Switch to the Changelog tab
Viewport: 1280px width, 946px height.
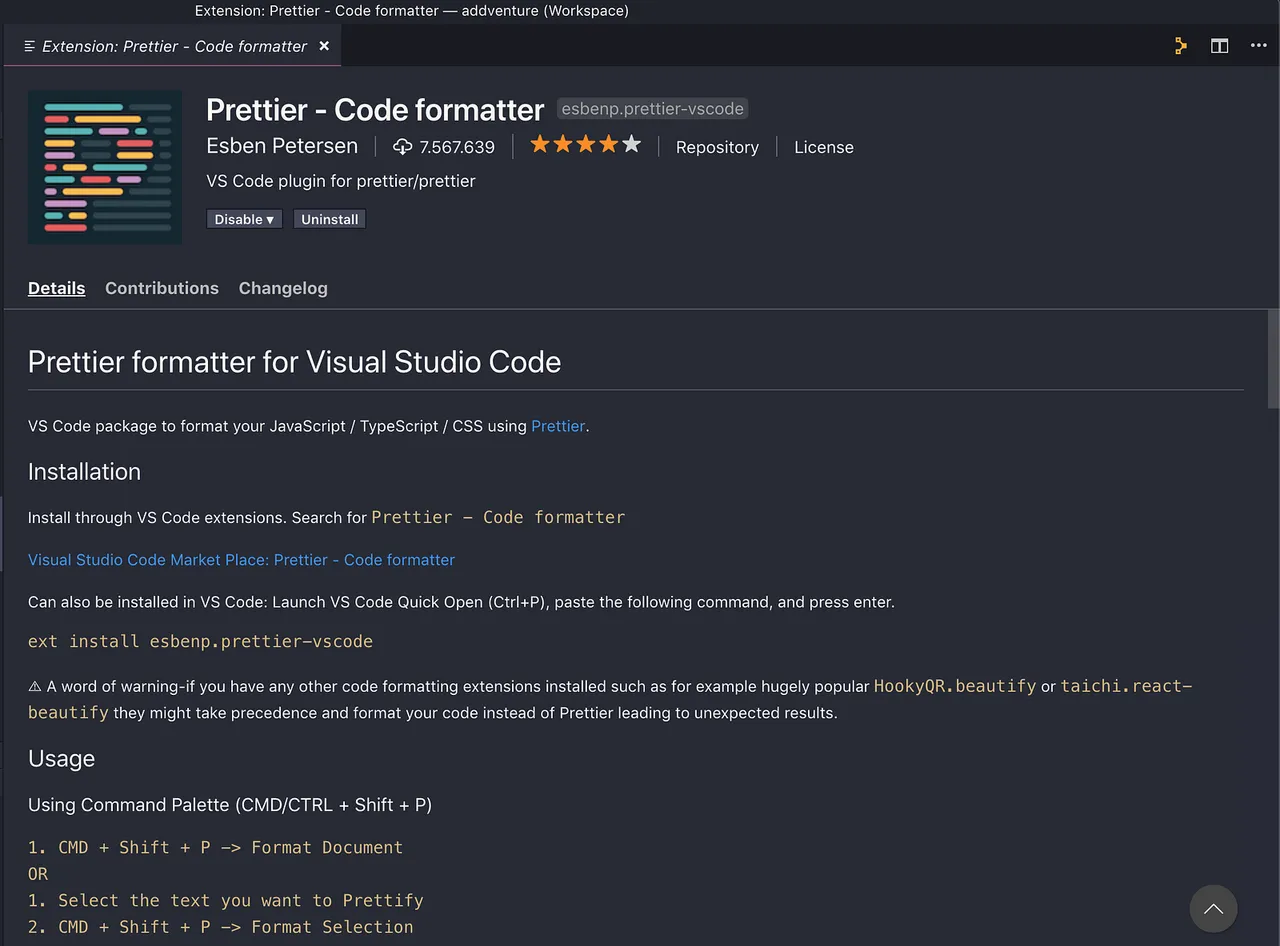(283, 288)
